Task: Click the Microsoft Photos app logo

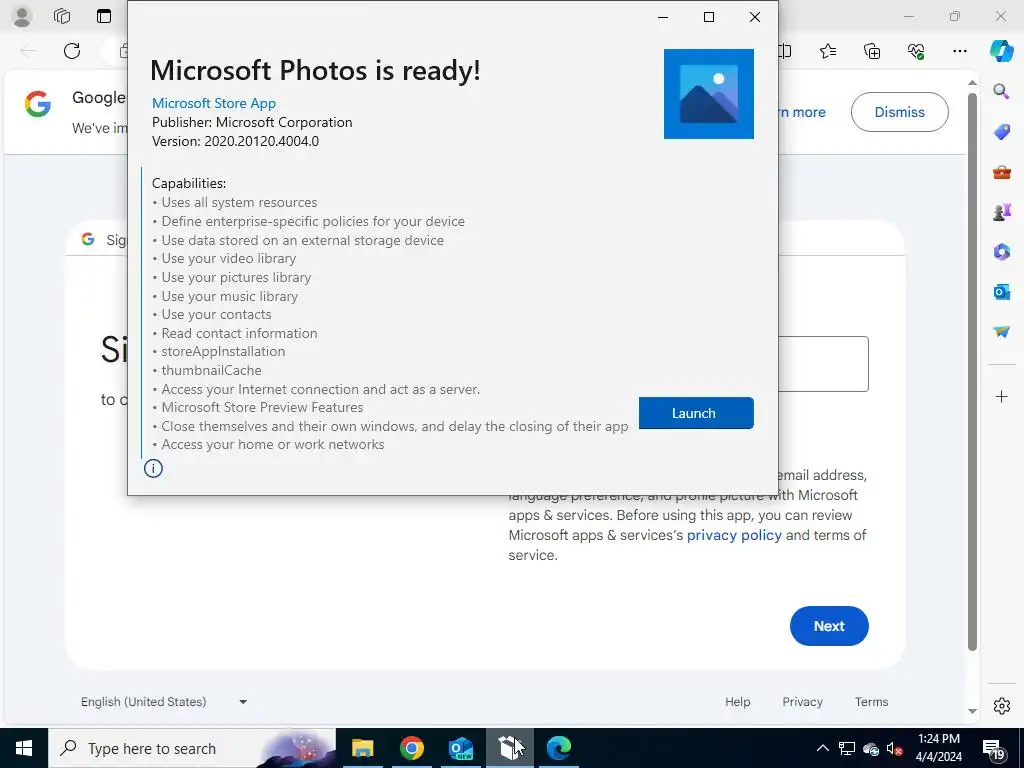Action: 709,94
